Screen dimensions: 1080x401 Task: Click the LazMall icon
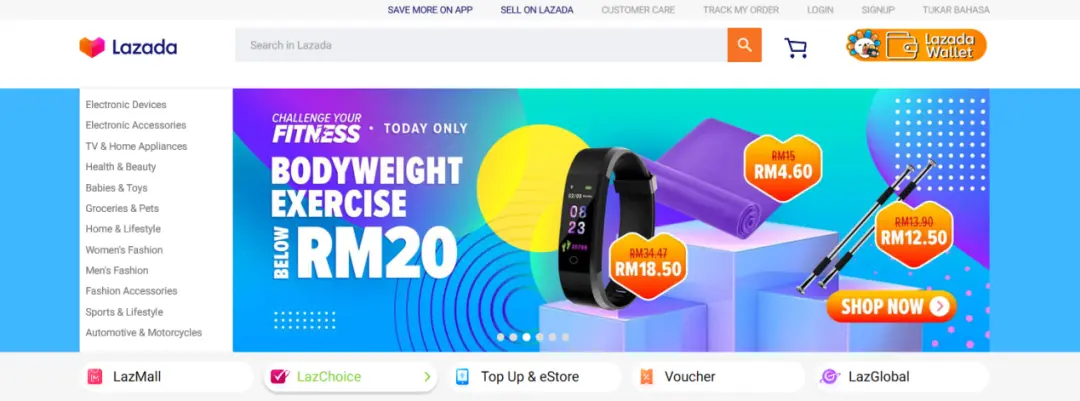94,377
